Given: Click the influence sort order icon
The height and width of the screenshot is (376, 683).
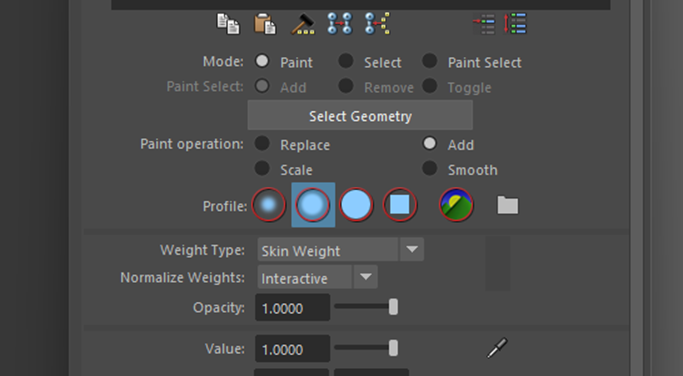Looking at the screenshot, I should click(x=515, y=24).
